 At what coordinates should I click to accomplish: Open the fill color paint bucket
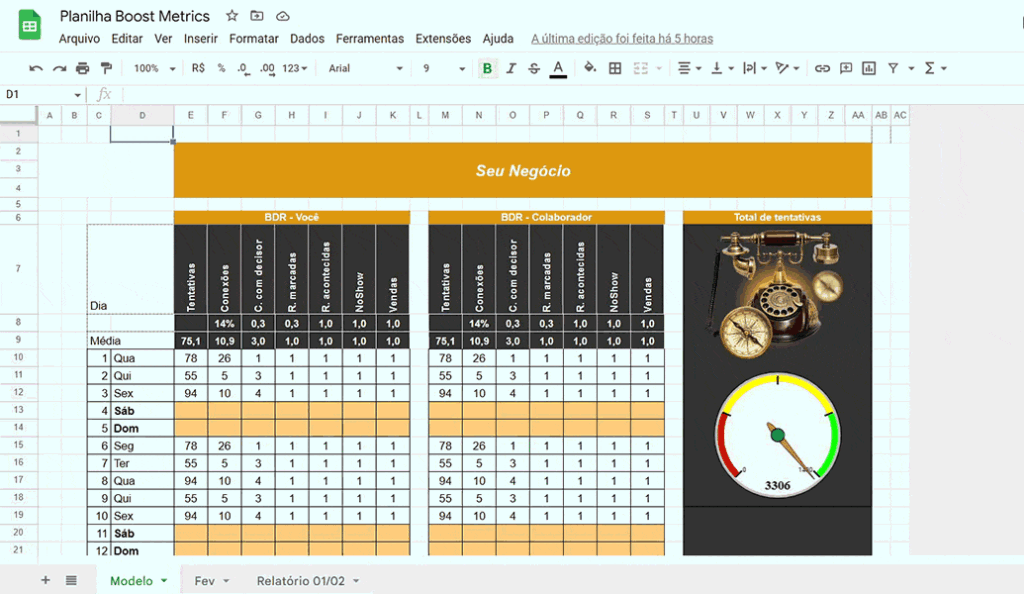click(590, 68)
